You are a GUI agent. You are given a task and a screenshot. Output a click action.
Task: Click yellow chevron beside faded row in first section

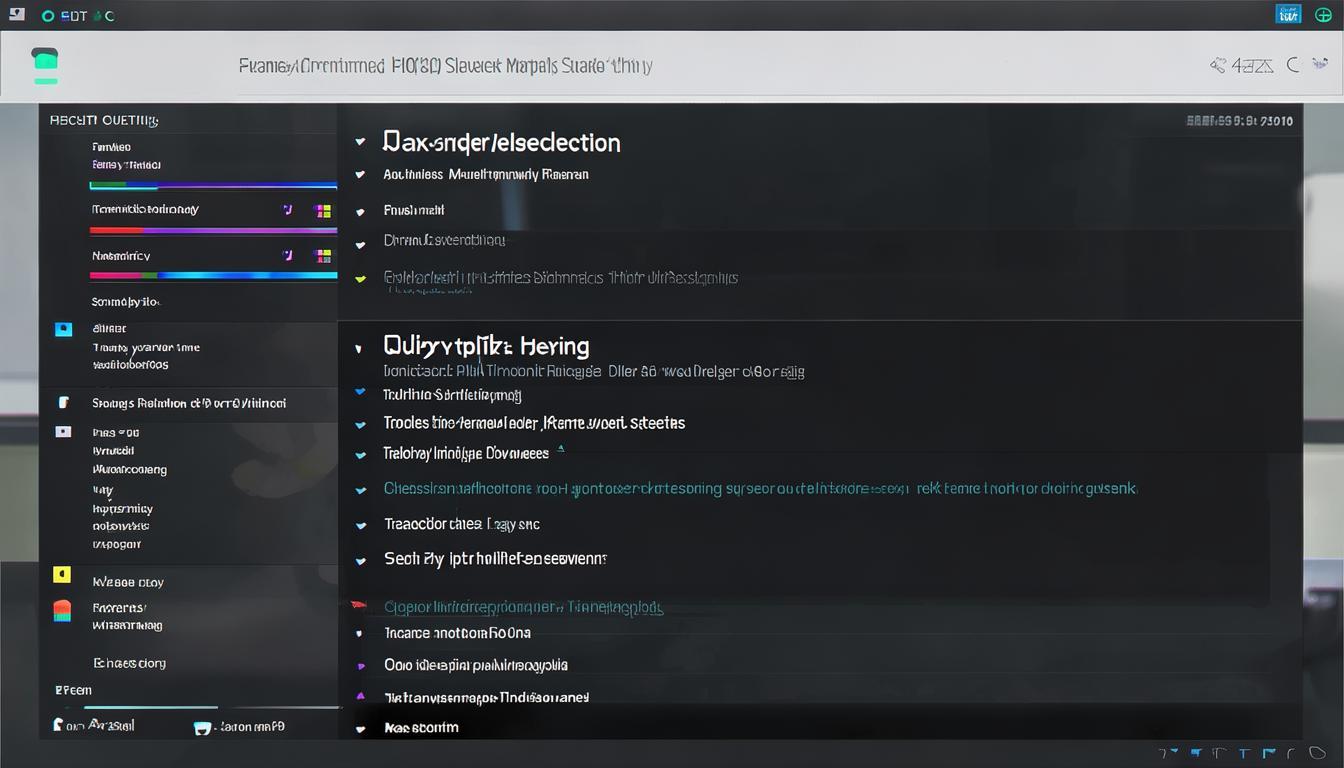[x=360, y=279]
